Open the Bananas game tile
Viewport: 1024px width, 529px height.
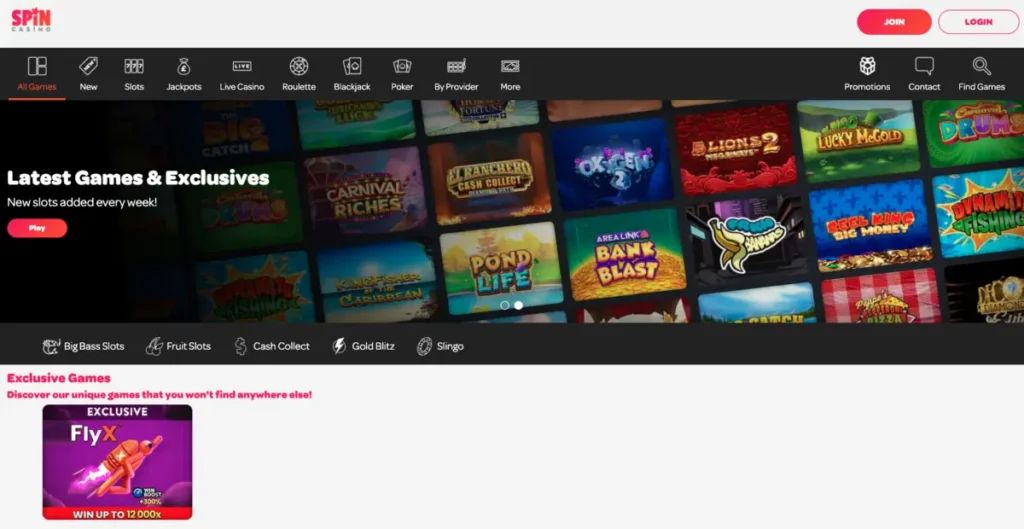(x=747, y=240)
